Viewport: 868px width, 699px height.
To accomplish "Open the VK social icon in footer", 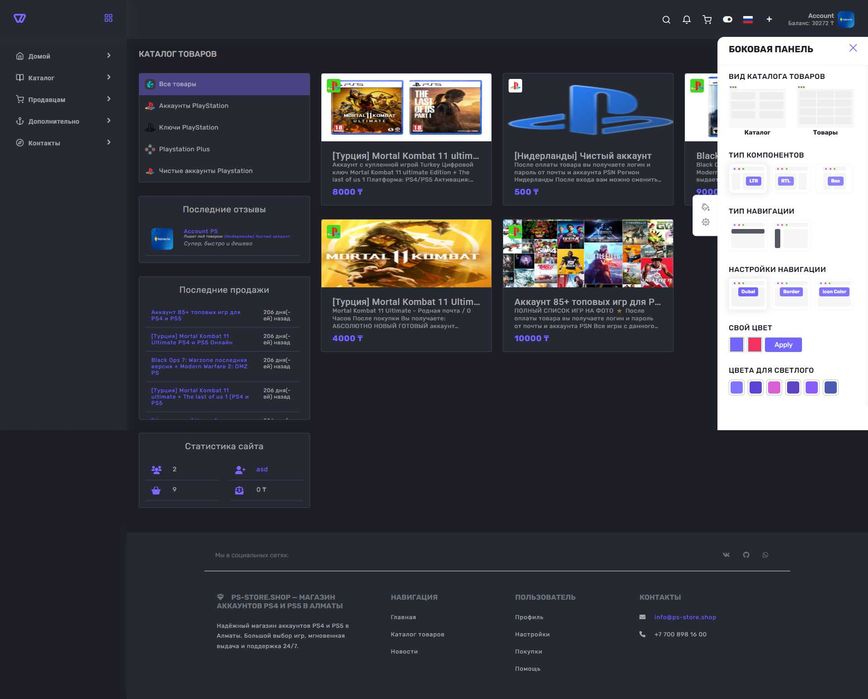I will [x=726, y=555].
